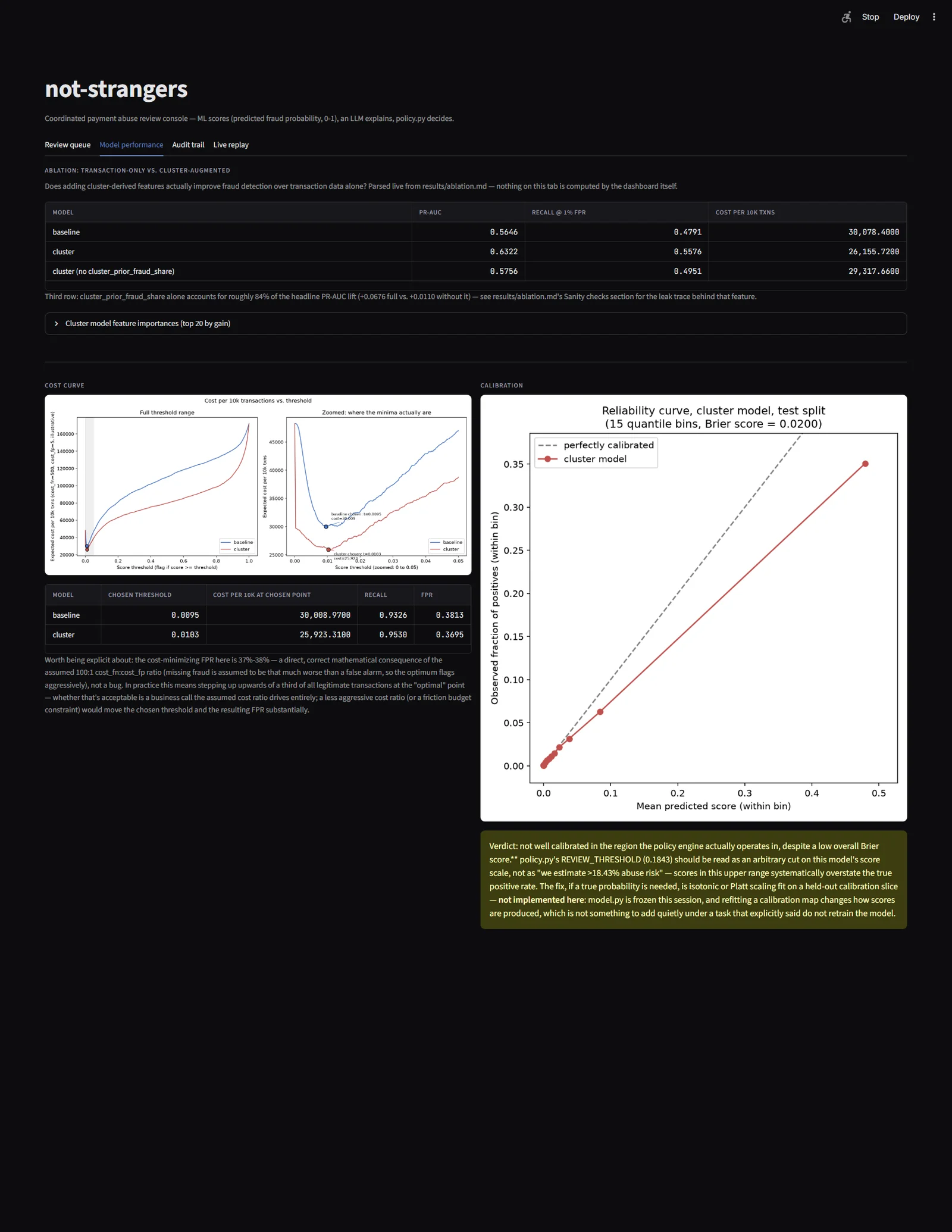Select the baseline chosen threshold 0.0095
Image resolution: width=952 pixels, height=1232 pixels.
(185, 615)
